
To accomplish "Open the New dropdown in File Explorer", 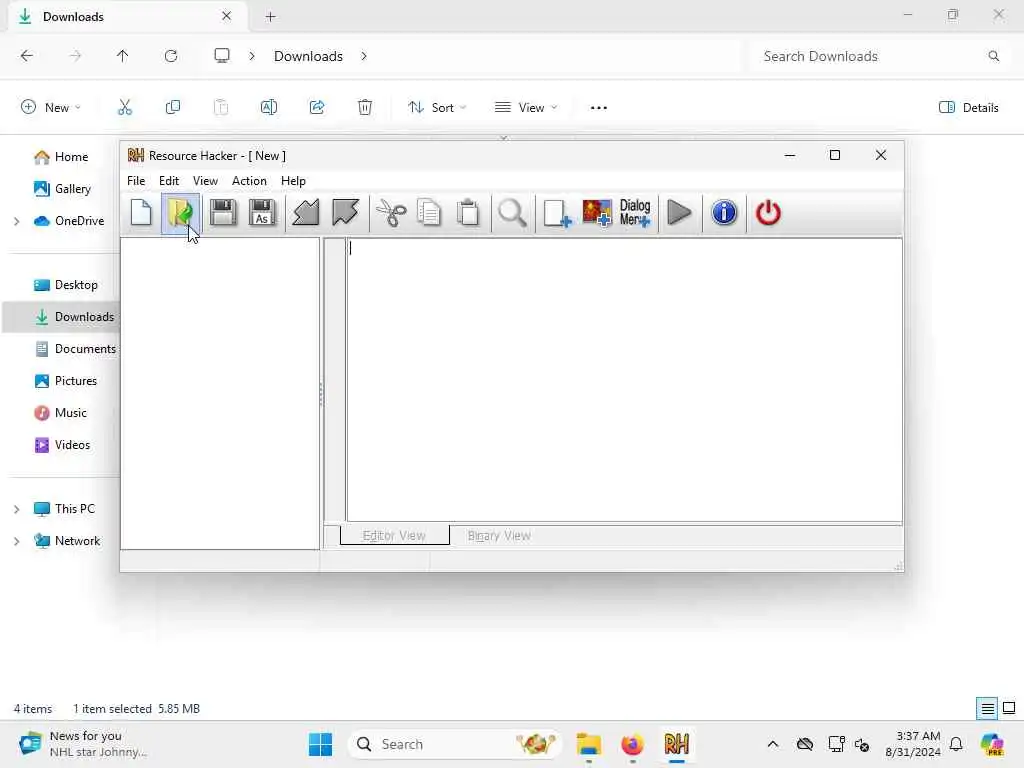I will coord(51,107).
